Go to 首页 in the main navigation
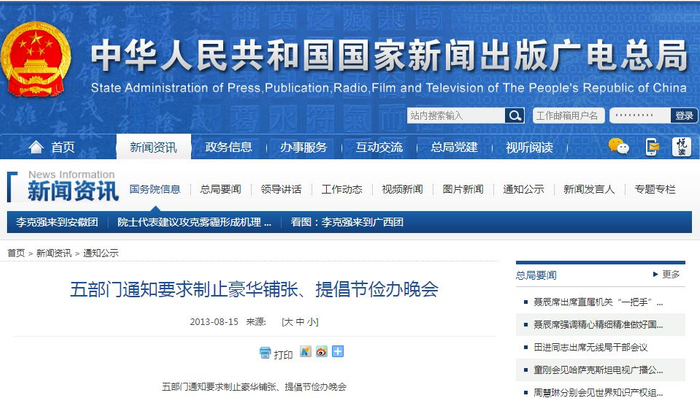 point(62,147)
